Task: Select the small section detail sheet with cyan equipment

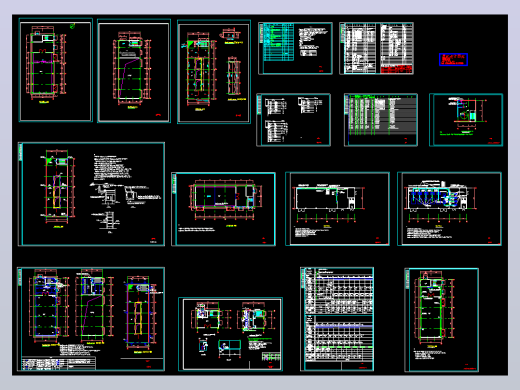Action: coord(466,120)
